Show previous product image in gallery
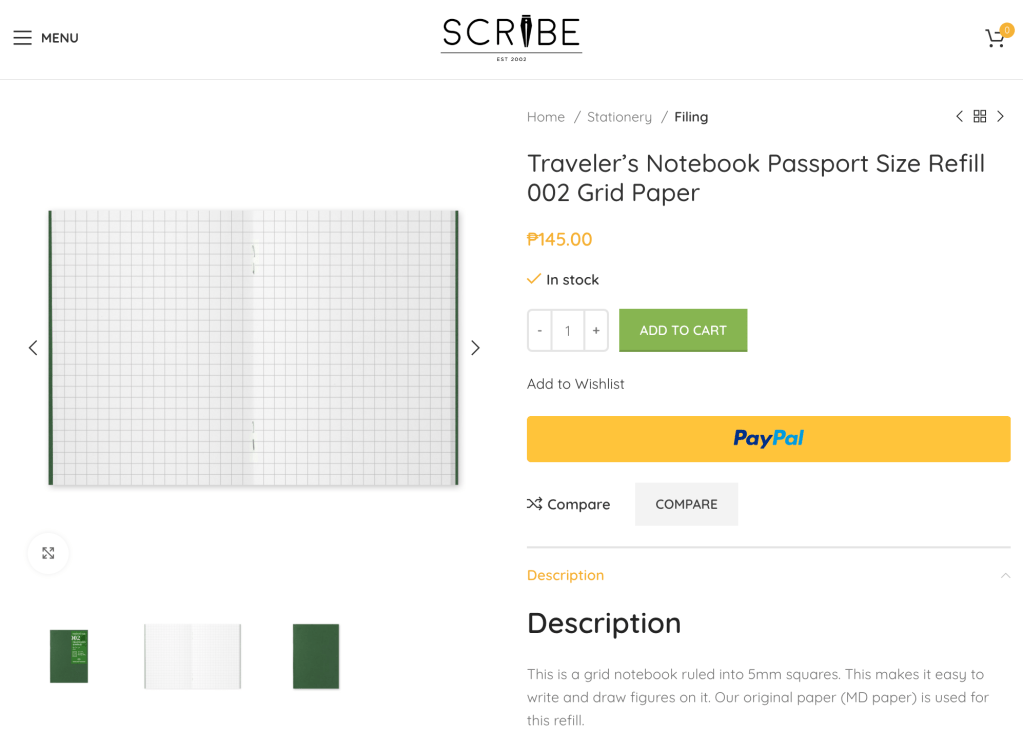This screenshot has height=752, width=1023. [x=33, y=348]
